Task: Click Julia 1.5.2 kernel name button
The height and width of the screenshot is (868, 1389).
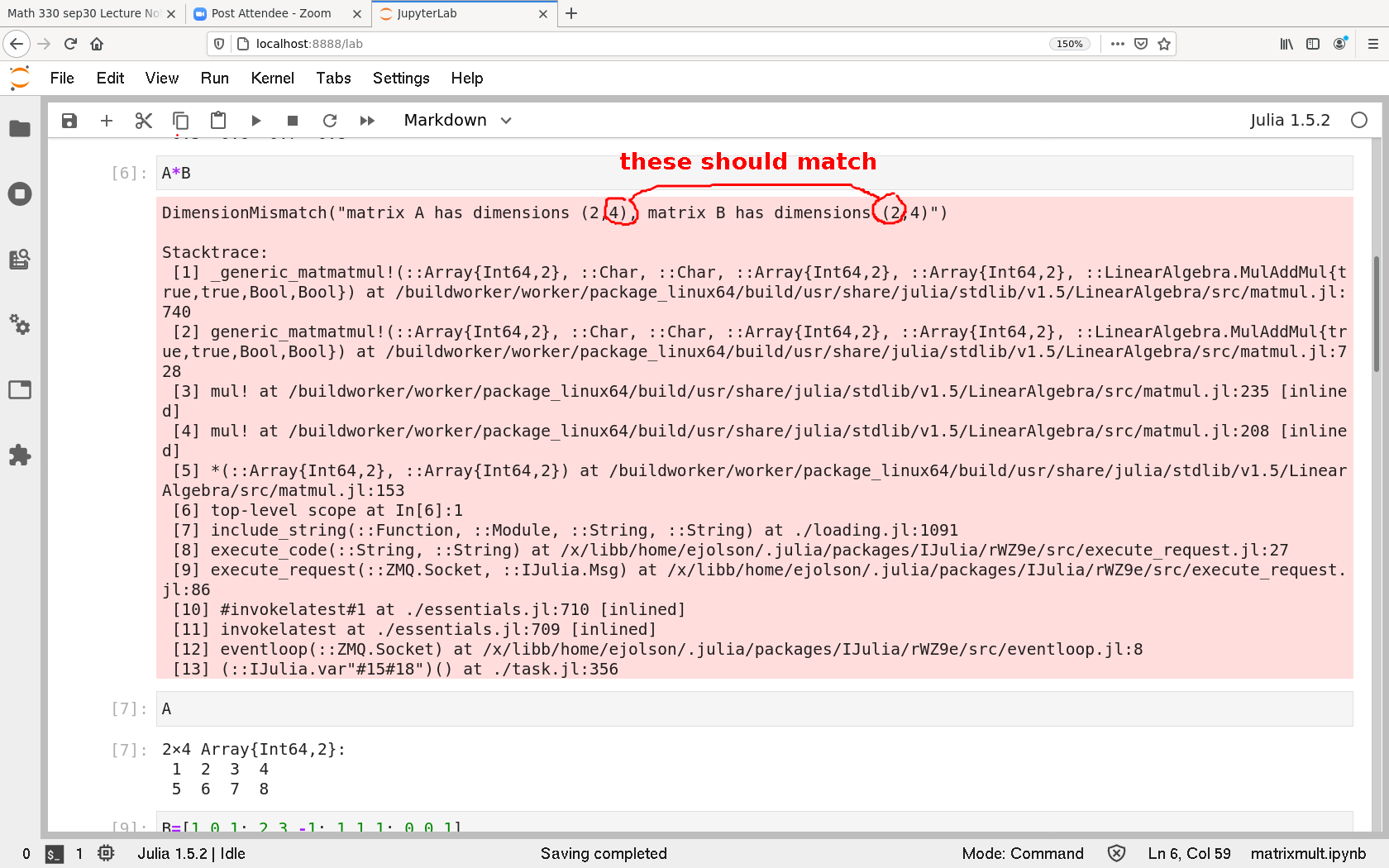Action: 1289,121
